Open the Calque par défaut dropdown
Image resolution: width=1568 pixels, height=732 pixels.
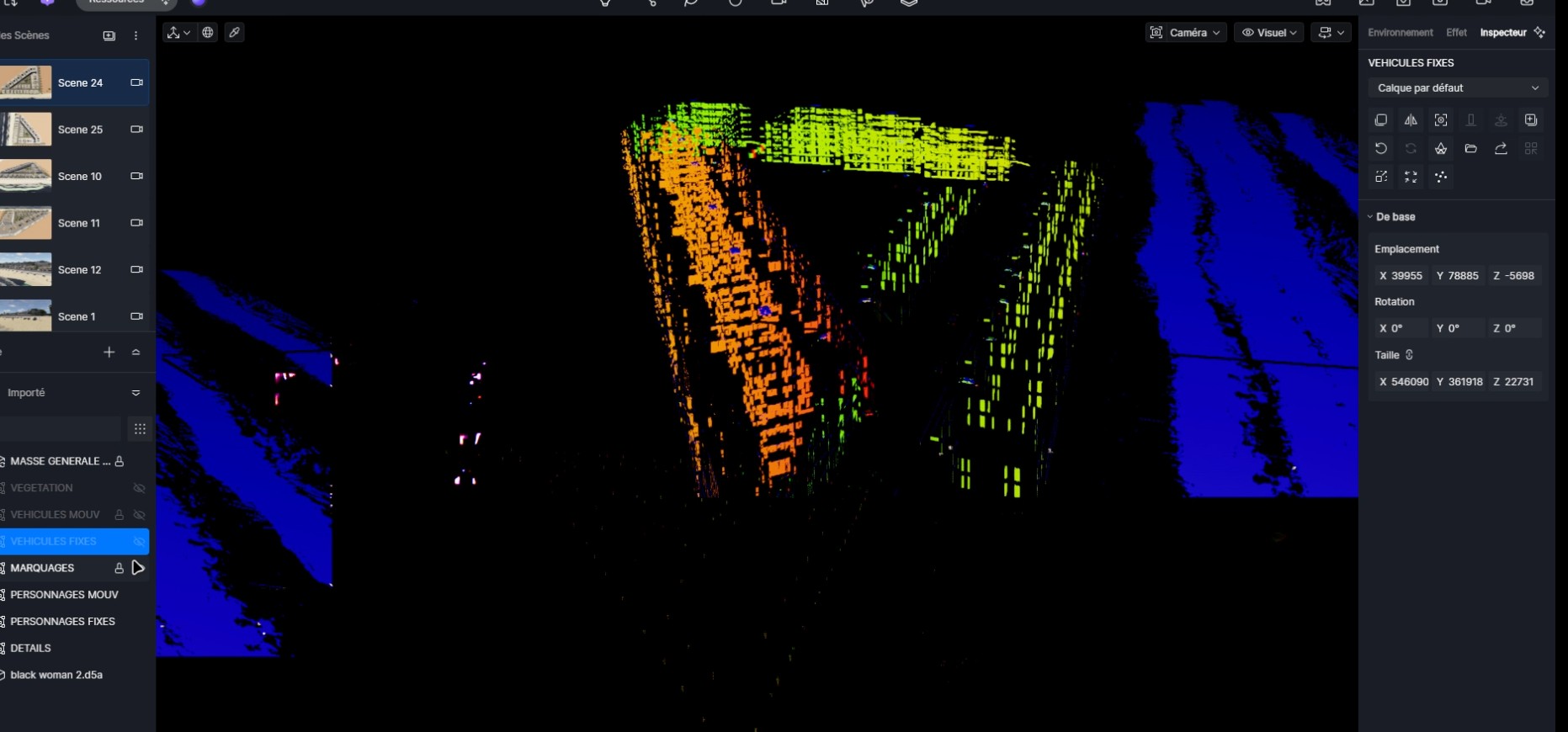(x=1457, y=88)
